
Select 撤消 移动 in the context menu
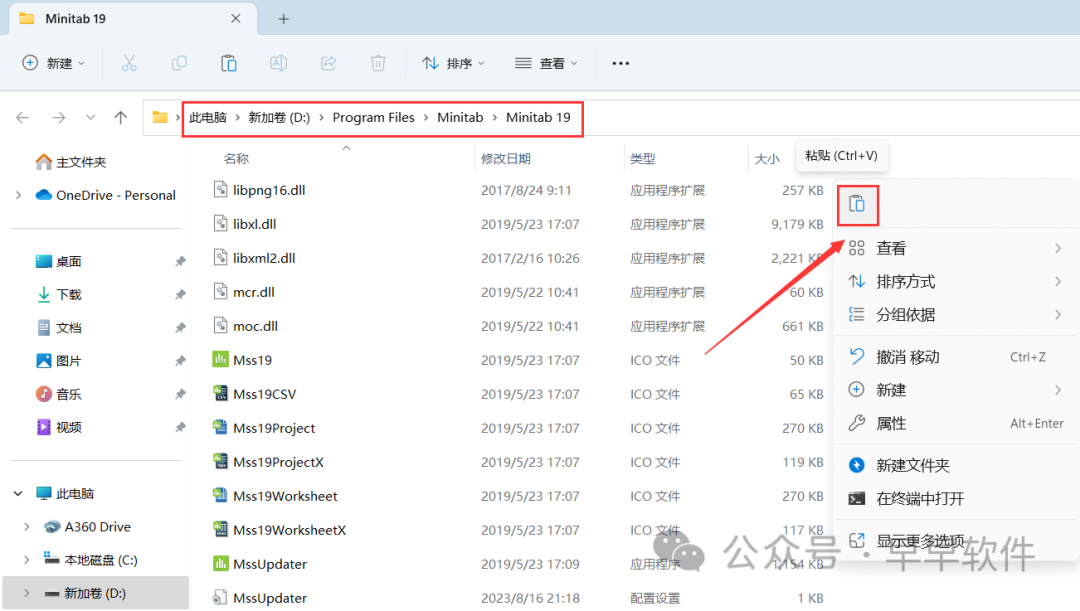(907, 357)
